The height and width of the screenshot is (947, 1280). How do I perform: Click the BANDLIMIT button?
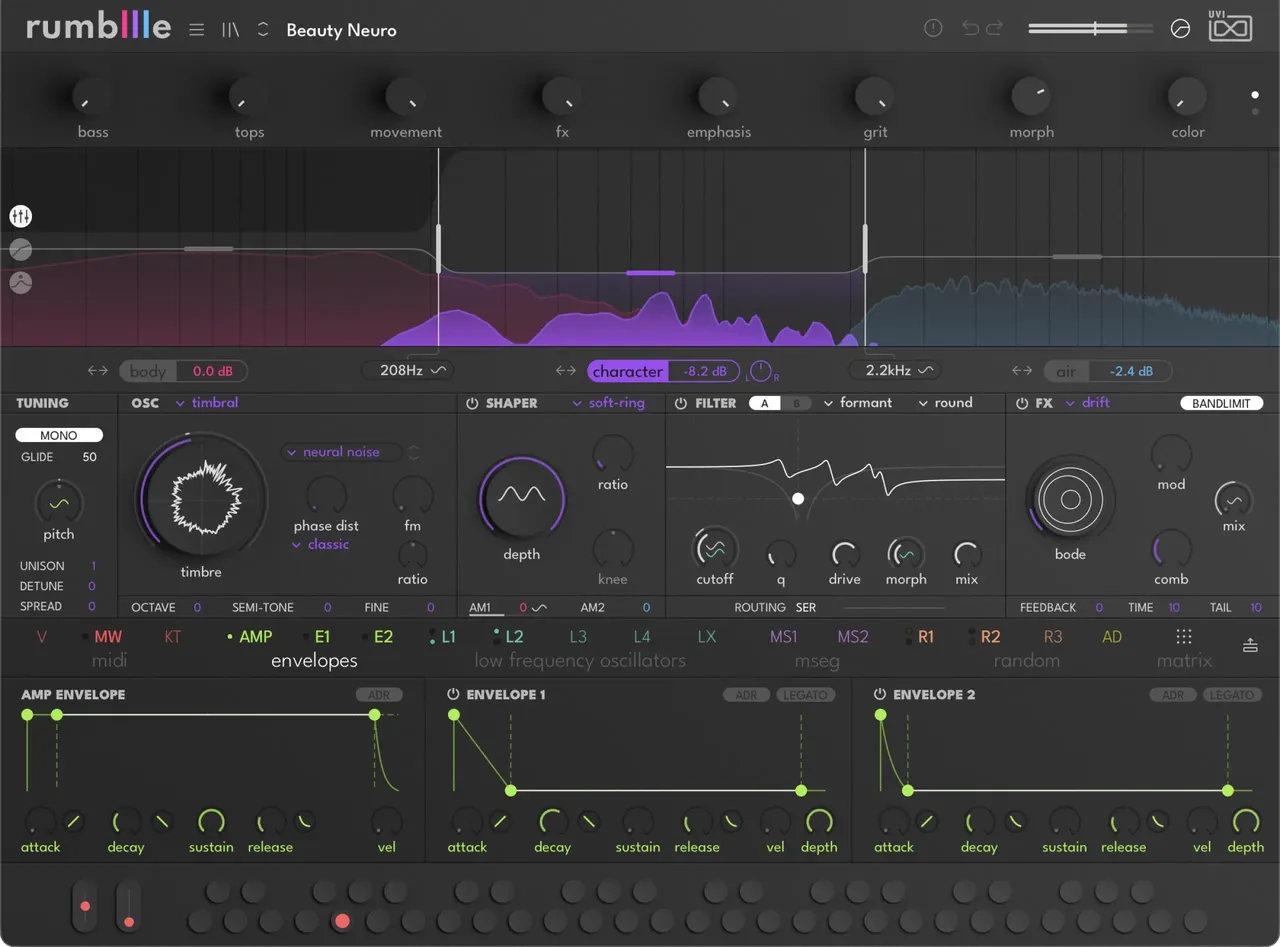(1221, 403)
